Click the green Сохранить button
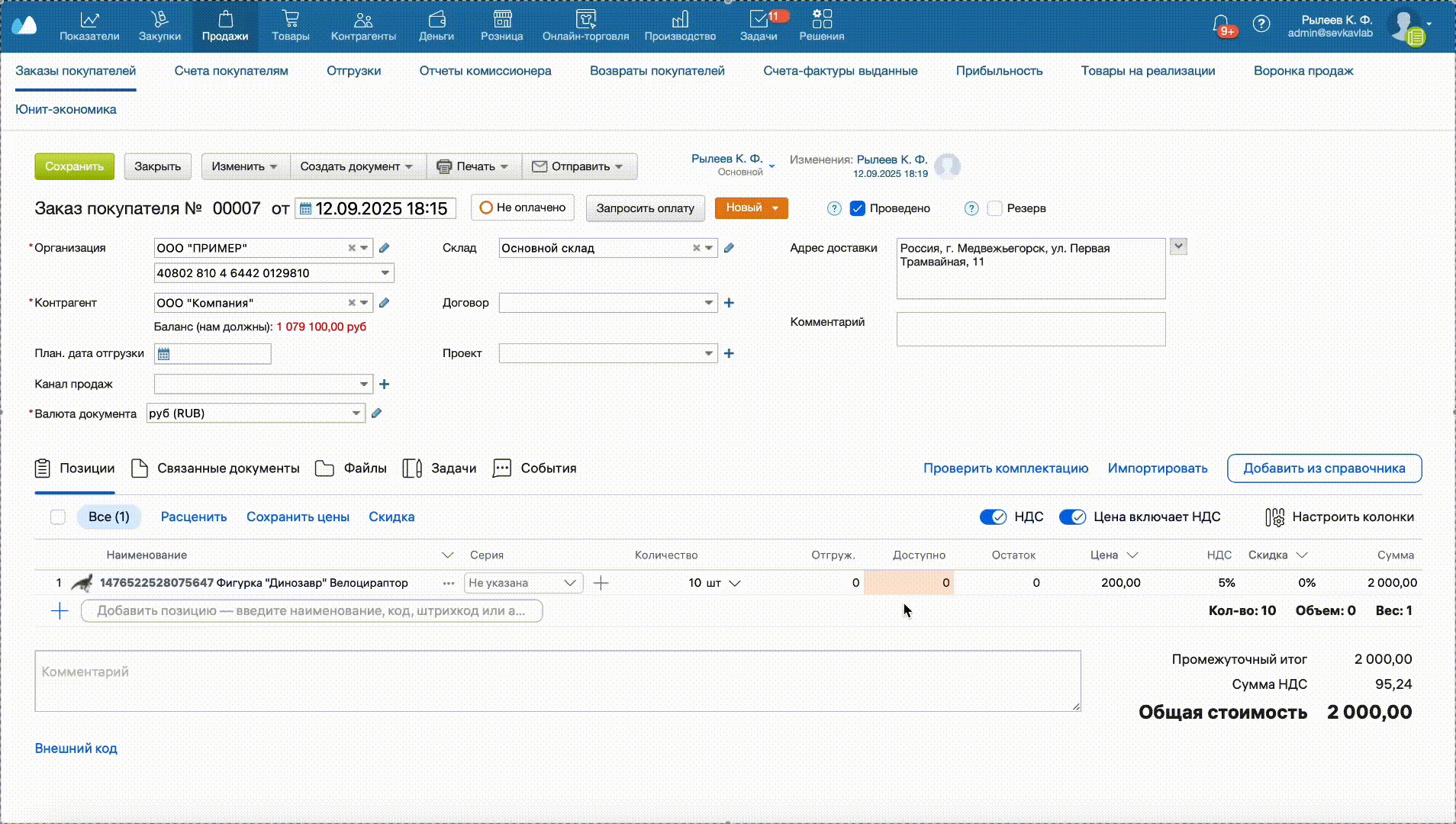The height and width of the screenshot is (824, 1456). 74,166
